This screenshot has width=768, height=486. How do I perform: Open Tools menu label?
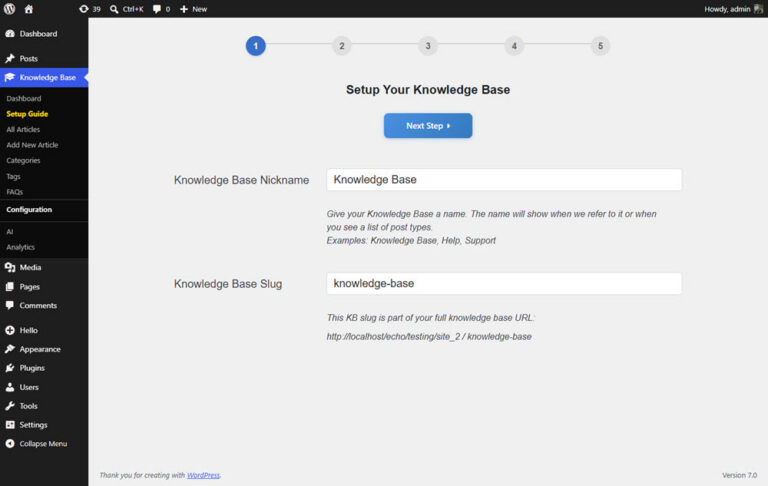click(28, 406)
